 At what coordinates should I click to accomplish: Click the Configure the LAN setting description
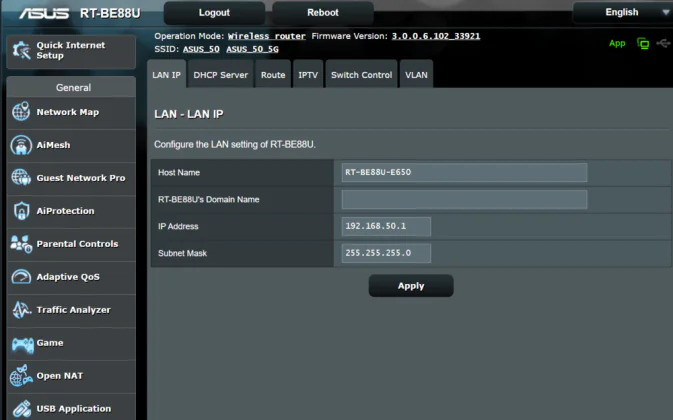point(235,145)
